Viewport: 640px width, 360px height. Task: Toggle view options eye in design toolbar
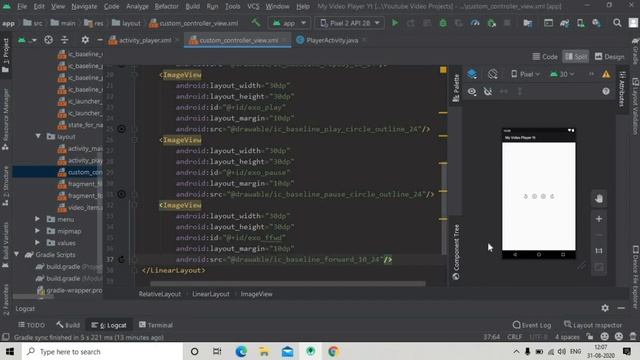click(472, 91)
